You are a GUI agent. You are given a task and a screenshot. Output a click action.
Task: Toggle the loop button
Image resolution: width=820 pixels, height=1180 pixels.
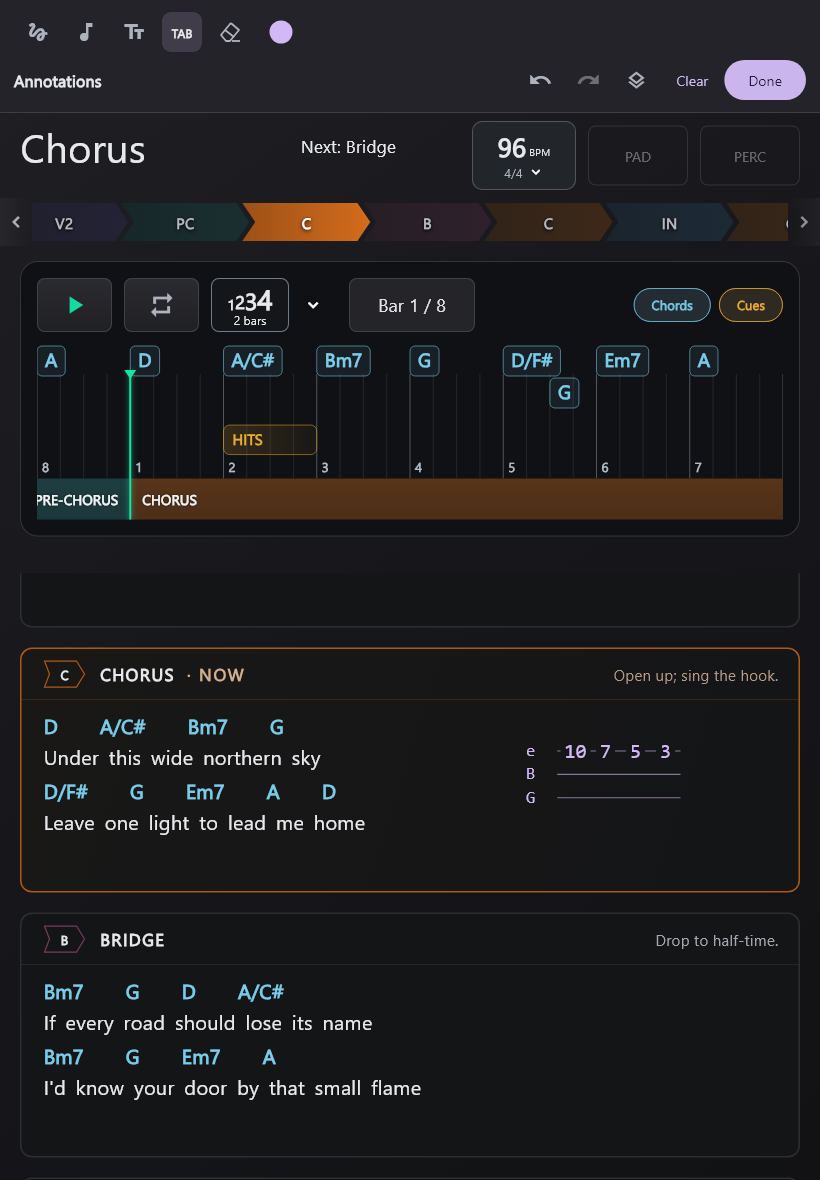pyautogui.click(x=162, y=305)
